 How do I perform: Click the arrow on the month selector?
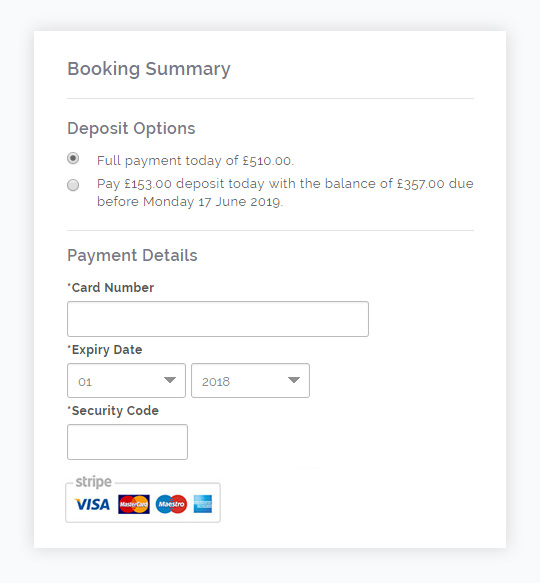(170, 380)
